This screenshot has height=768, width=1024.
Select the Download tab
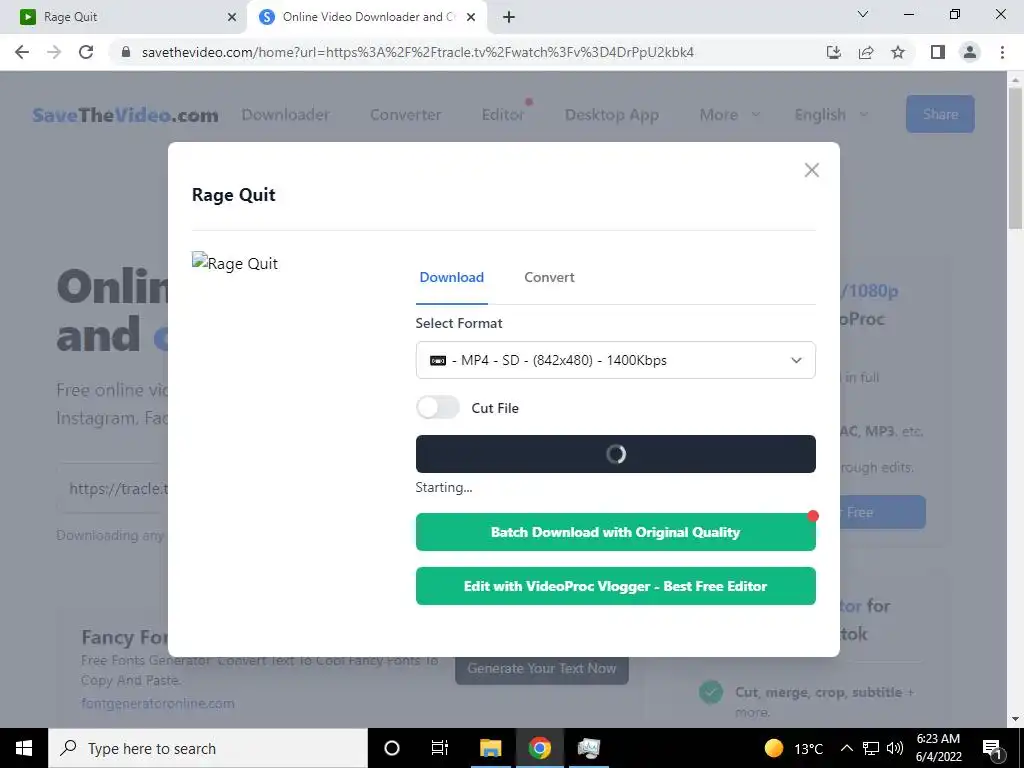pos(451,277)
